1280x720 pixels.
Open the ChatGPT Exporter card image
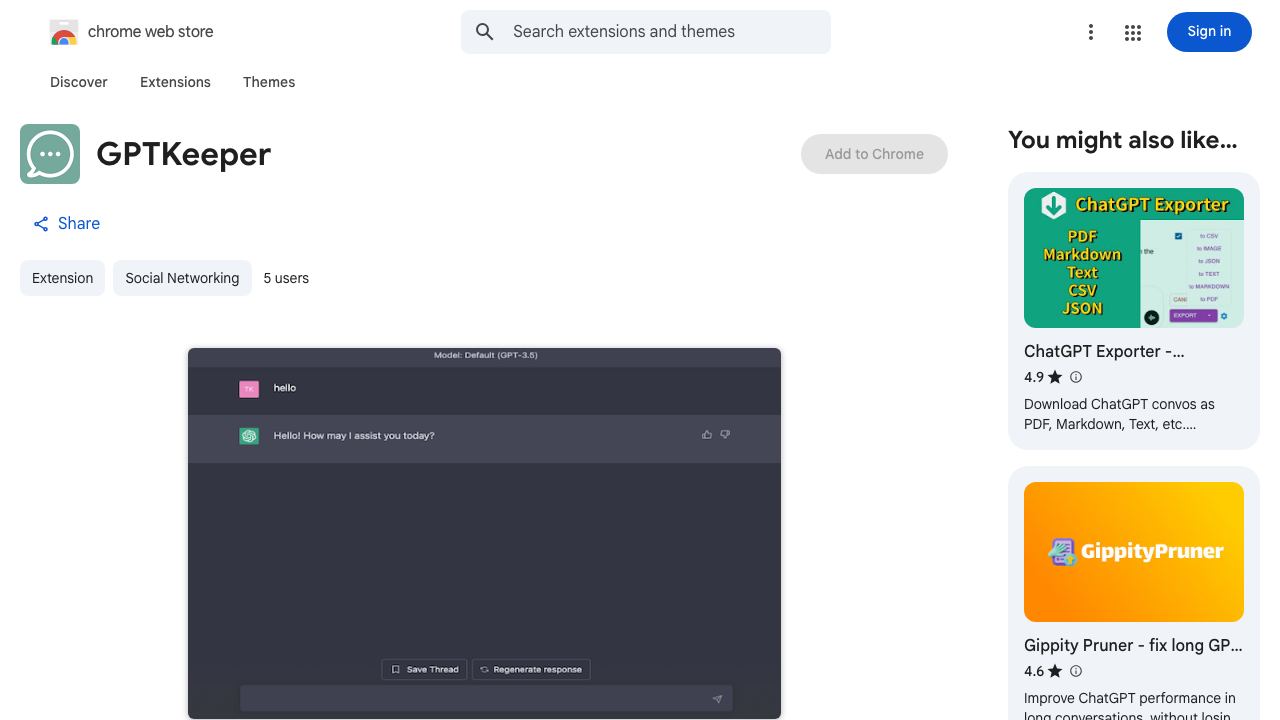1134,258
